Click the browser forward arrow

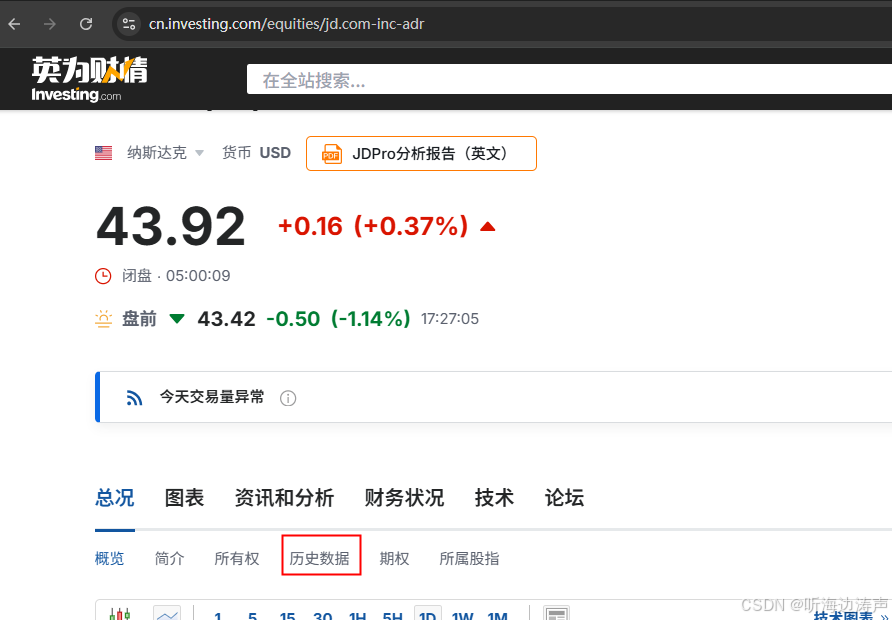point(50,24)
